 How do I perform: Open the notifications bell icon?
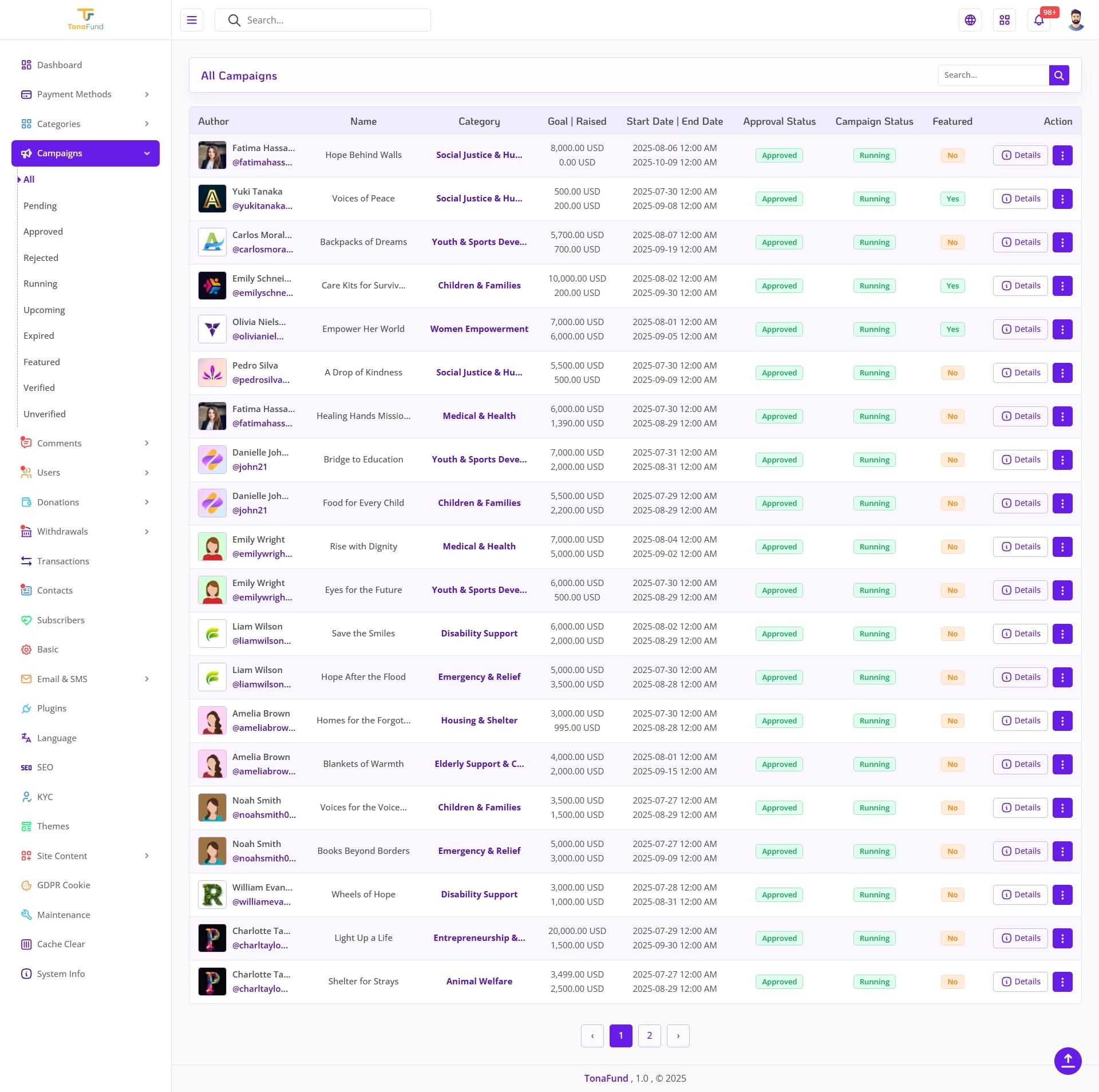coord(1038,20)
